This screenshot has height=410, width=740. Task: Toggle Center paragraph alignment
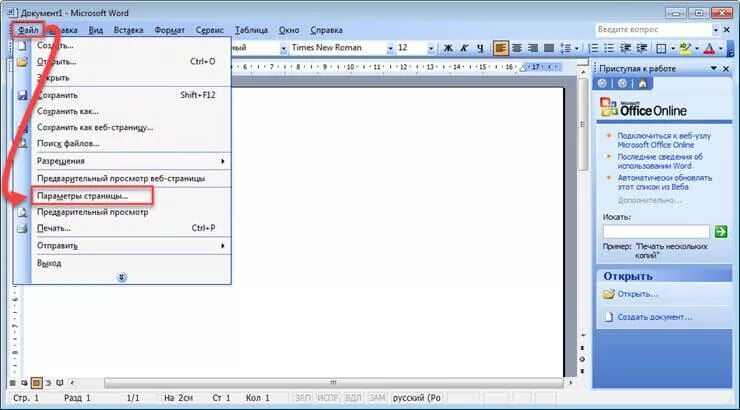pyautogui.click(x=517, y=48)
